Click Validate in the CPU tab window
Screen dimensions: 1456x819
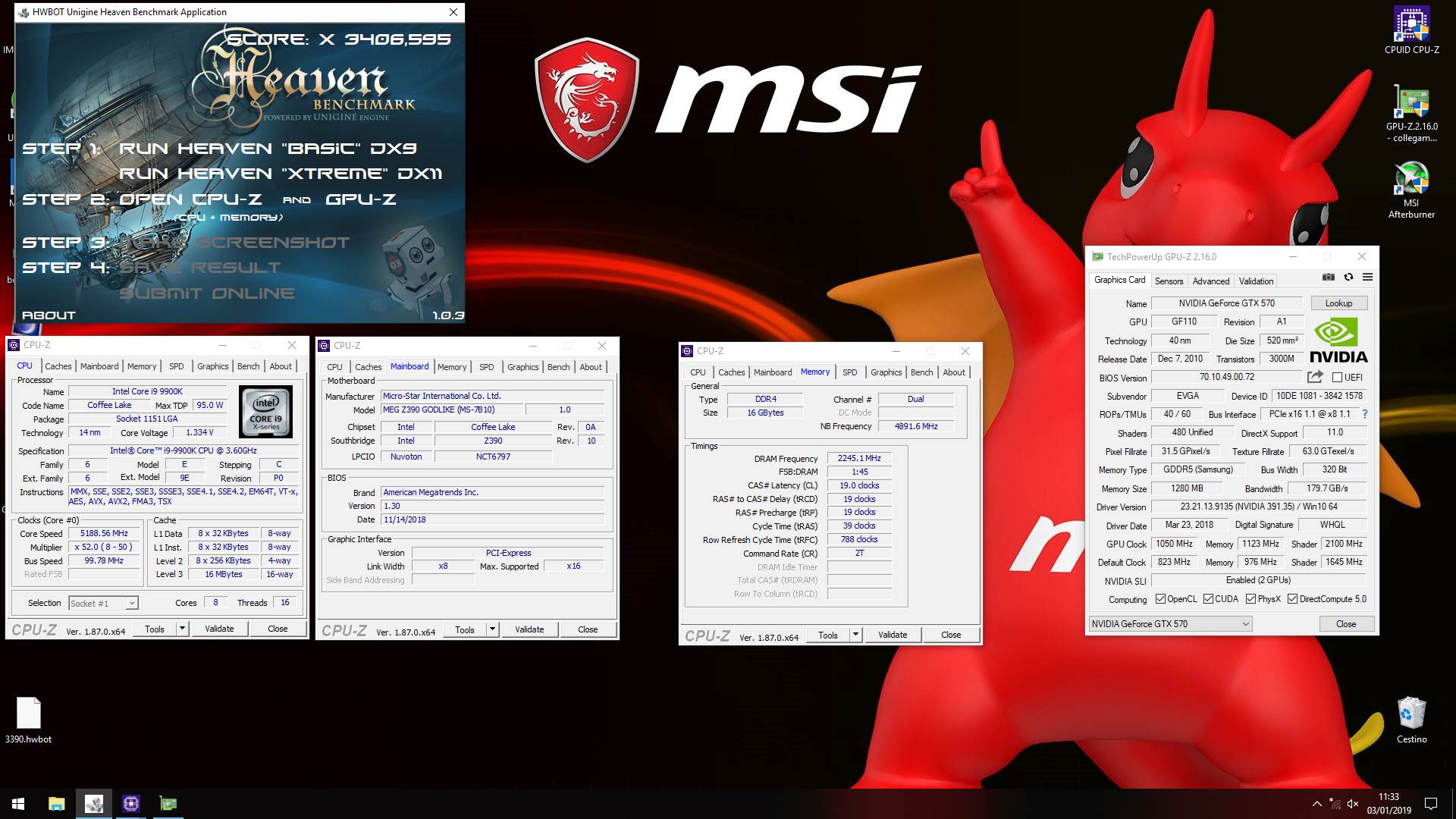(219, 629)
